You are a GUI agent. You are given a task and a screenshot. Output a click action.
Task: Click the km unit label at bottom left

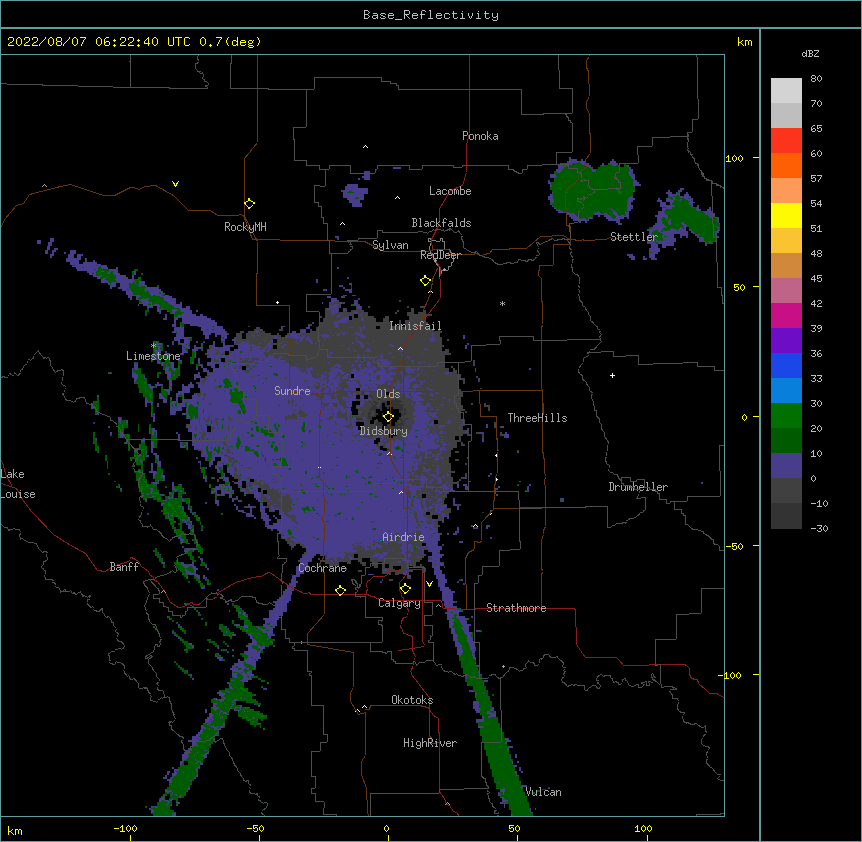15,831
